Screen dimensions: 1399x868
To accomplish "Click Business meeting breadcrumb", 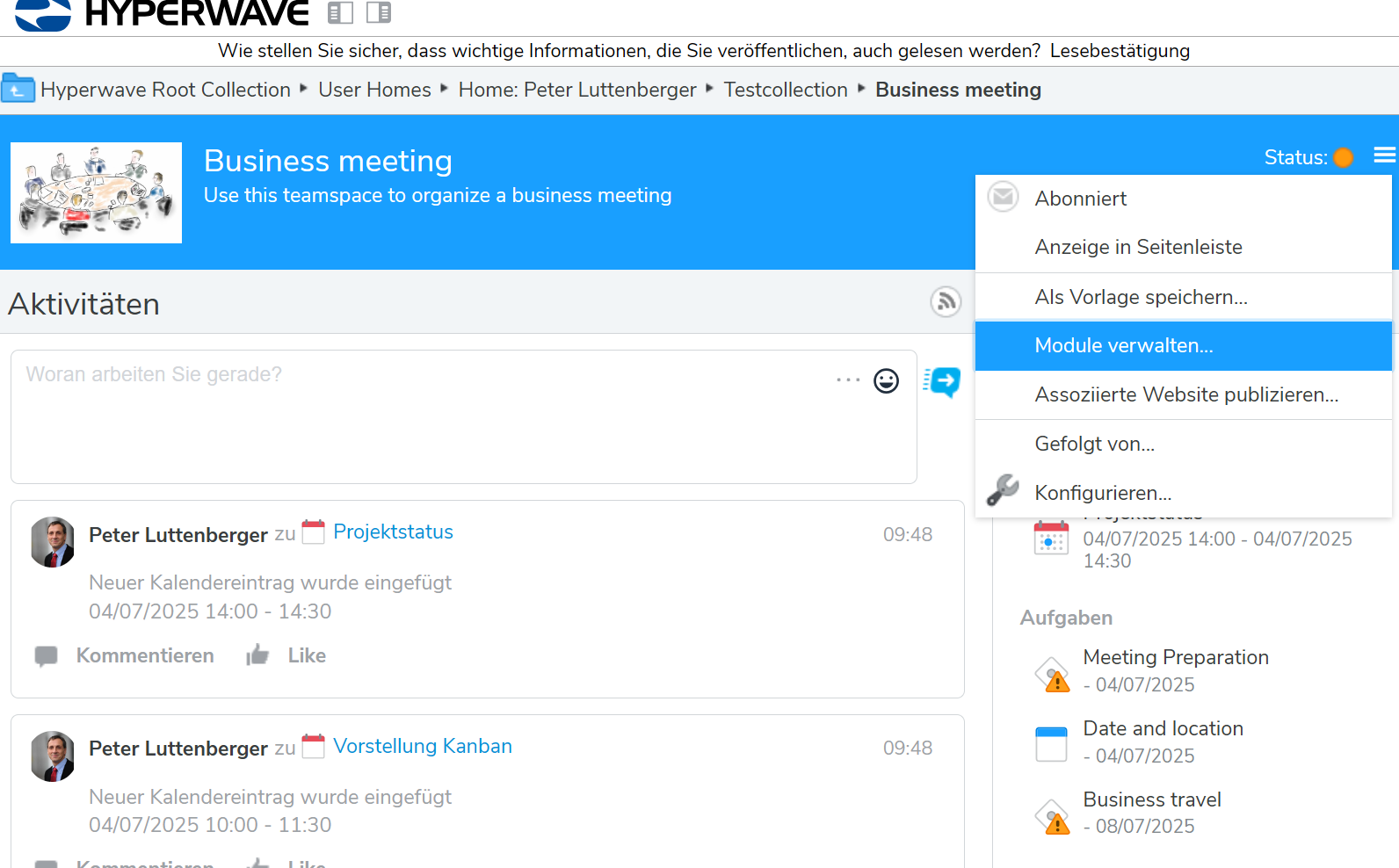I will 958,90.
